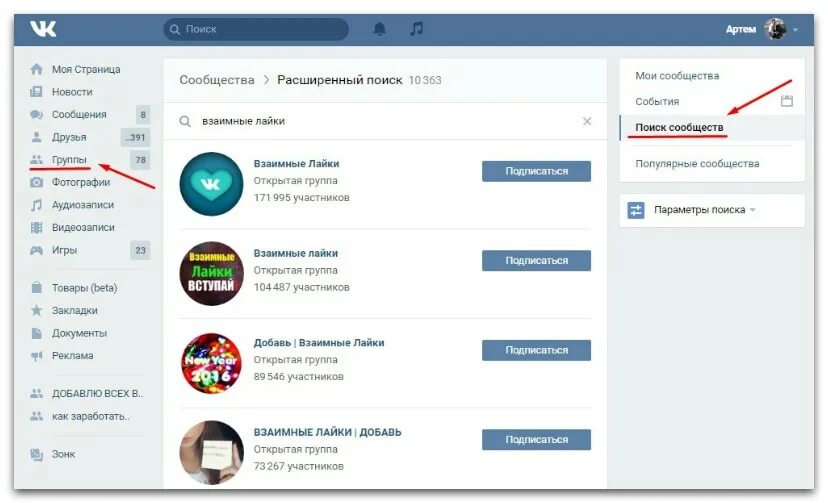Open Мои сообщества tab
Viewport: 828px width, 503px height.
(677, 76)
